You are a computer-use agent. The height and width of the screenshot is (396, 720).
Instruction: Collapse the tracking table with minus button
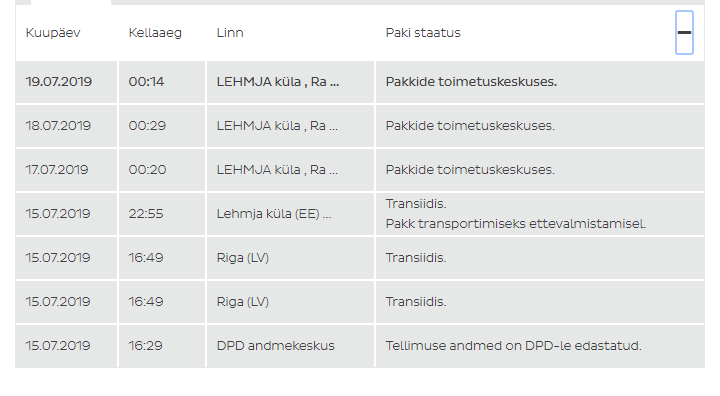[x=684, y=33]
